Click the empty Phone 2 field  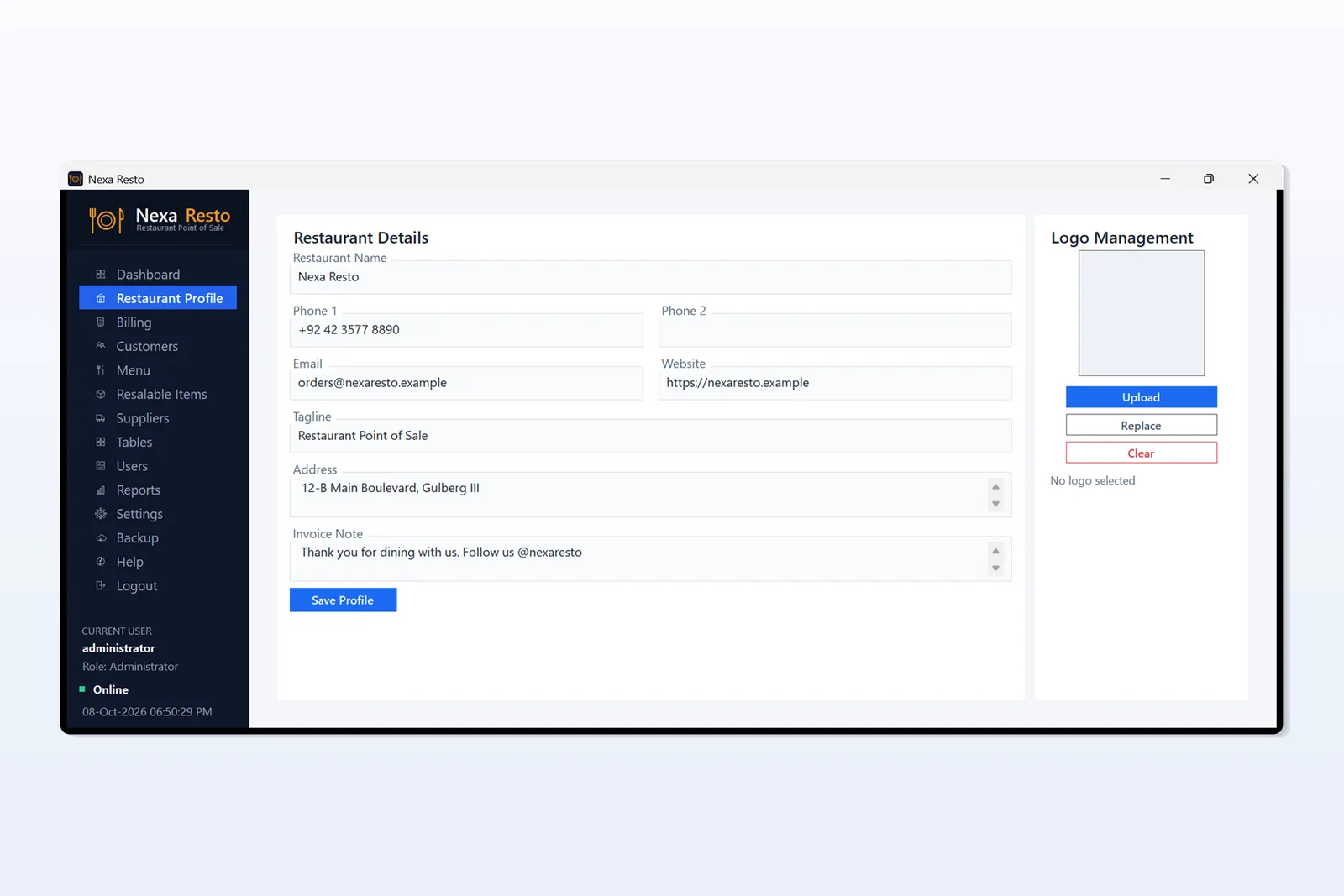[x=835, y=330]
